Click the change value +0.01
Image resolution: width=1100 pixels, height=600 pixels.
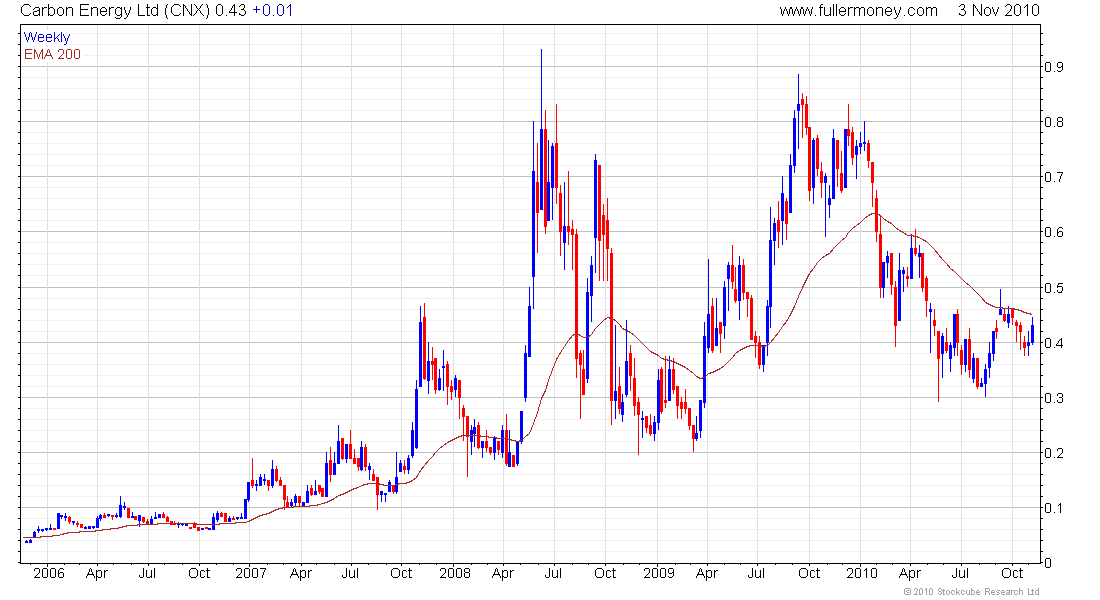pyautogui.click(x=273, y=11)
